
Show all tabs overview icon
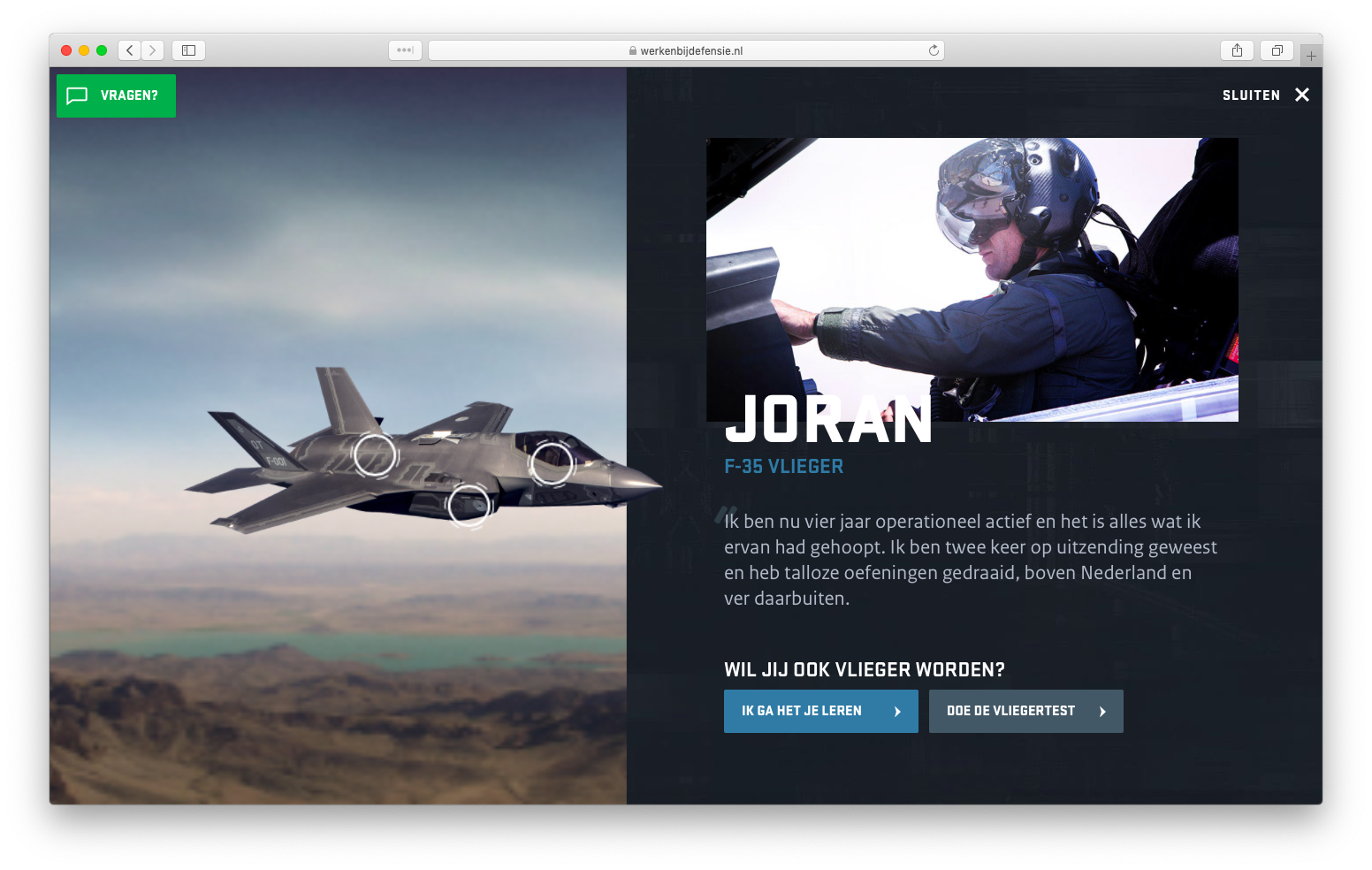(x=1277, y=50)
